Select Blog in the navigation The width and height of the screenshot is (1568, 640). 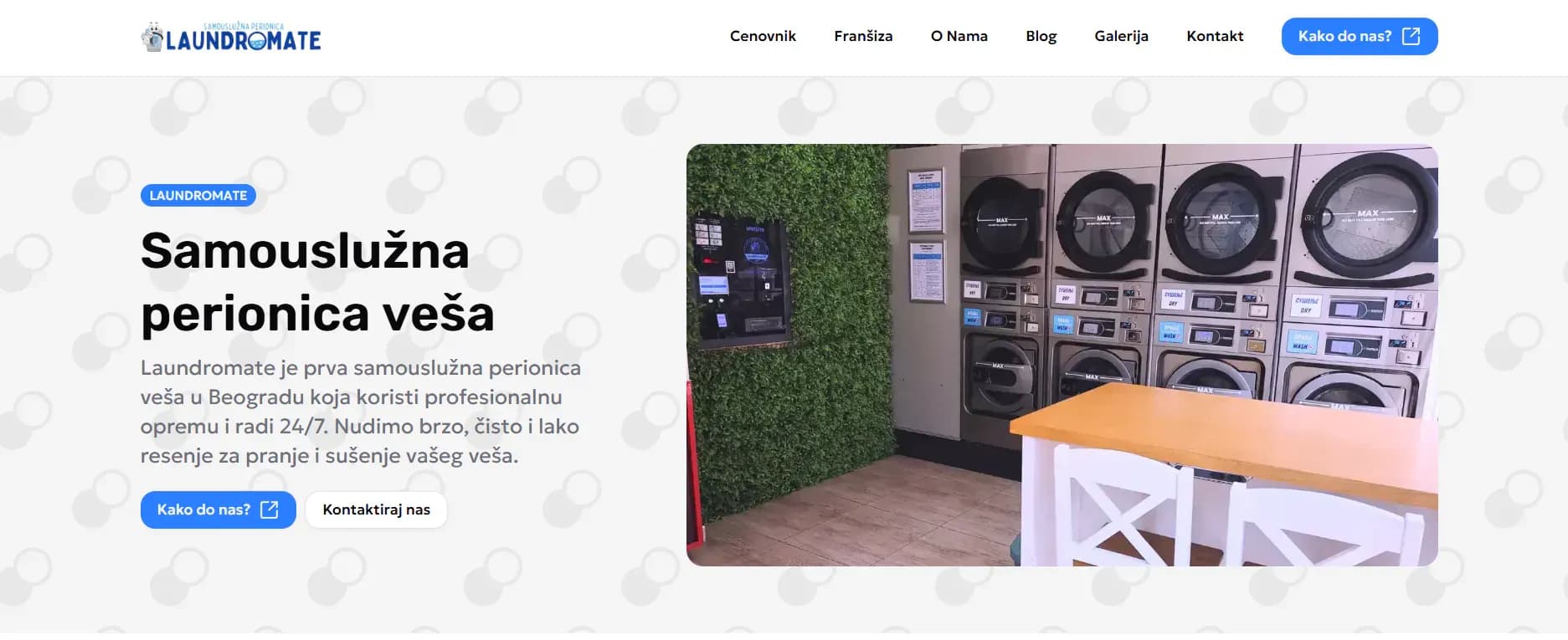point(1041,36)
